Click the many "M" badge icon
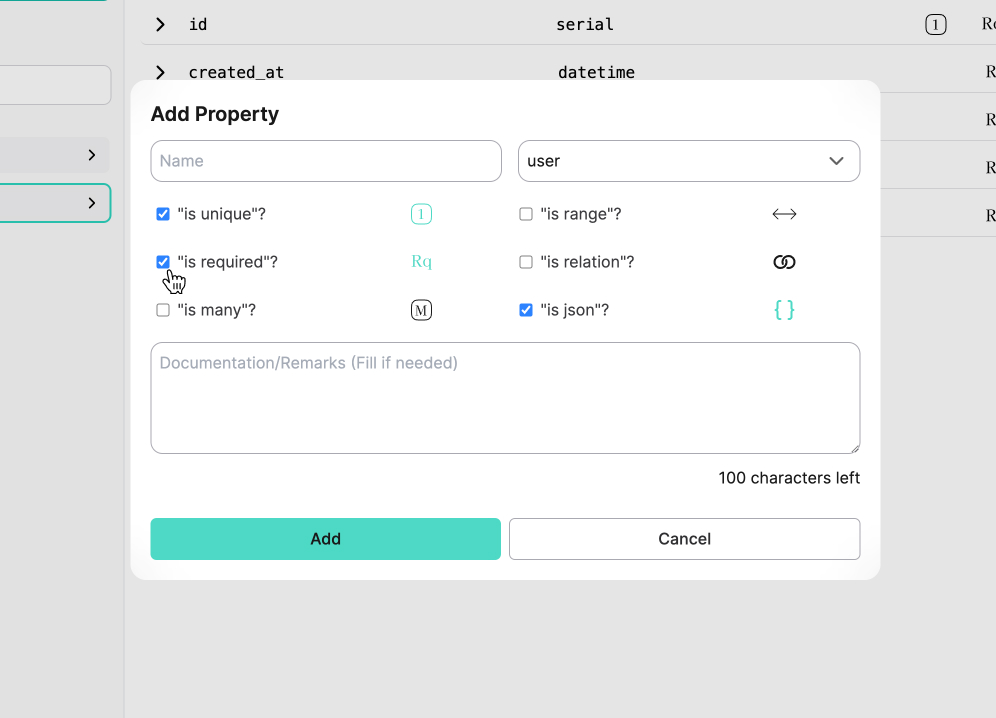The width and height of the screenshot is (996, 718). coord(421,310)
